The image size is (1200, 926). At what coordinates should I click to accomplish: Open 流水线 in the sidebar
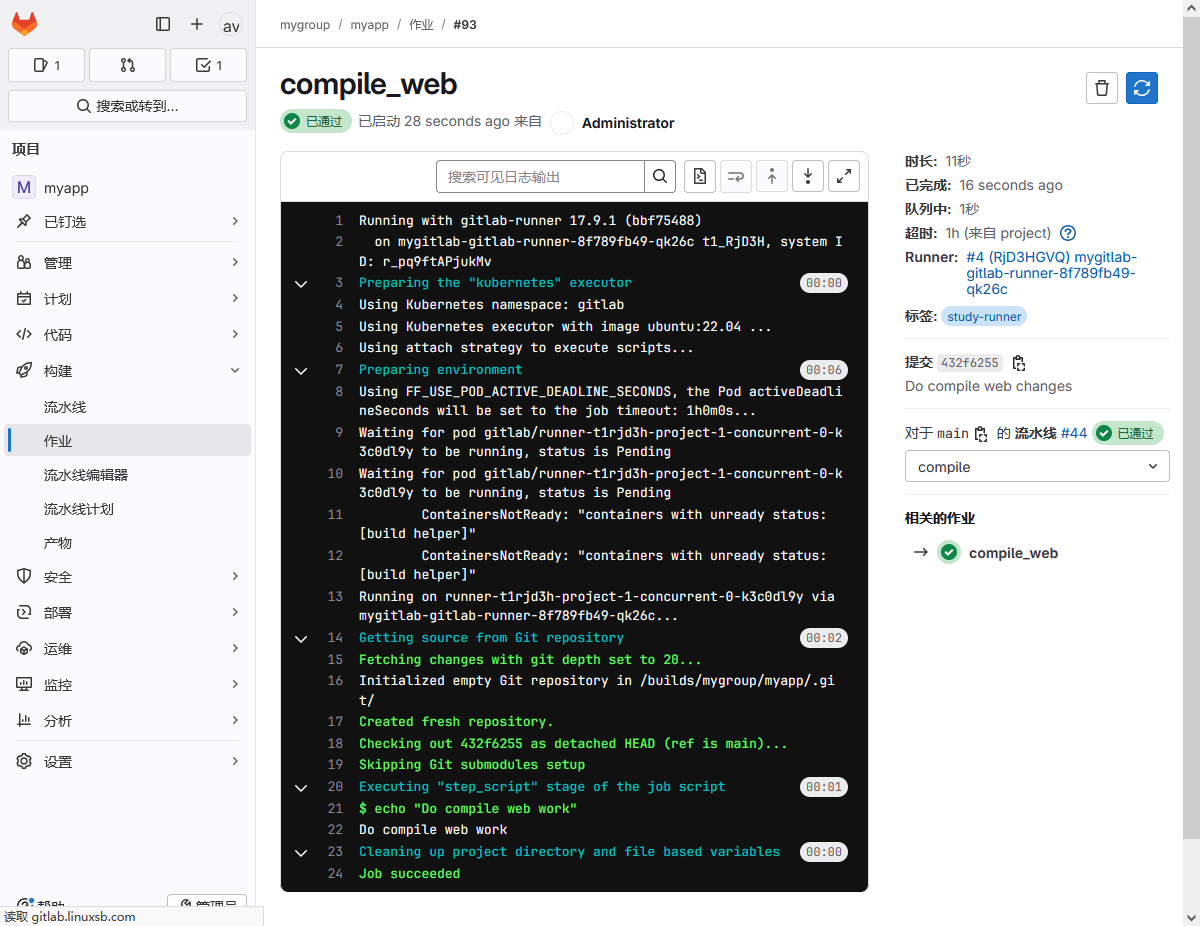pos(127,407)
